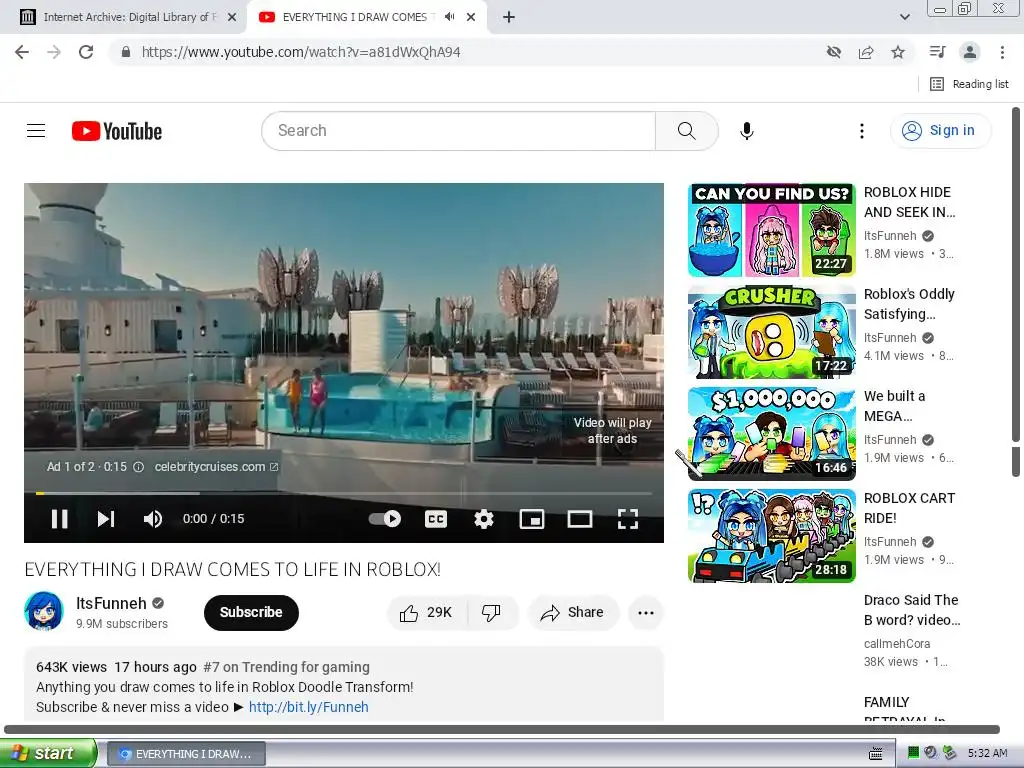The width and height of the screenshot is (1024, 768).
Task: Open ItsFunneh channel avatar
Action: click(x=44, y=611)
